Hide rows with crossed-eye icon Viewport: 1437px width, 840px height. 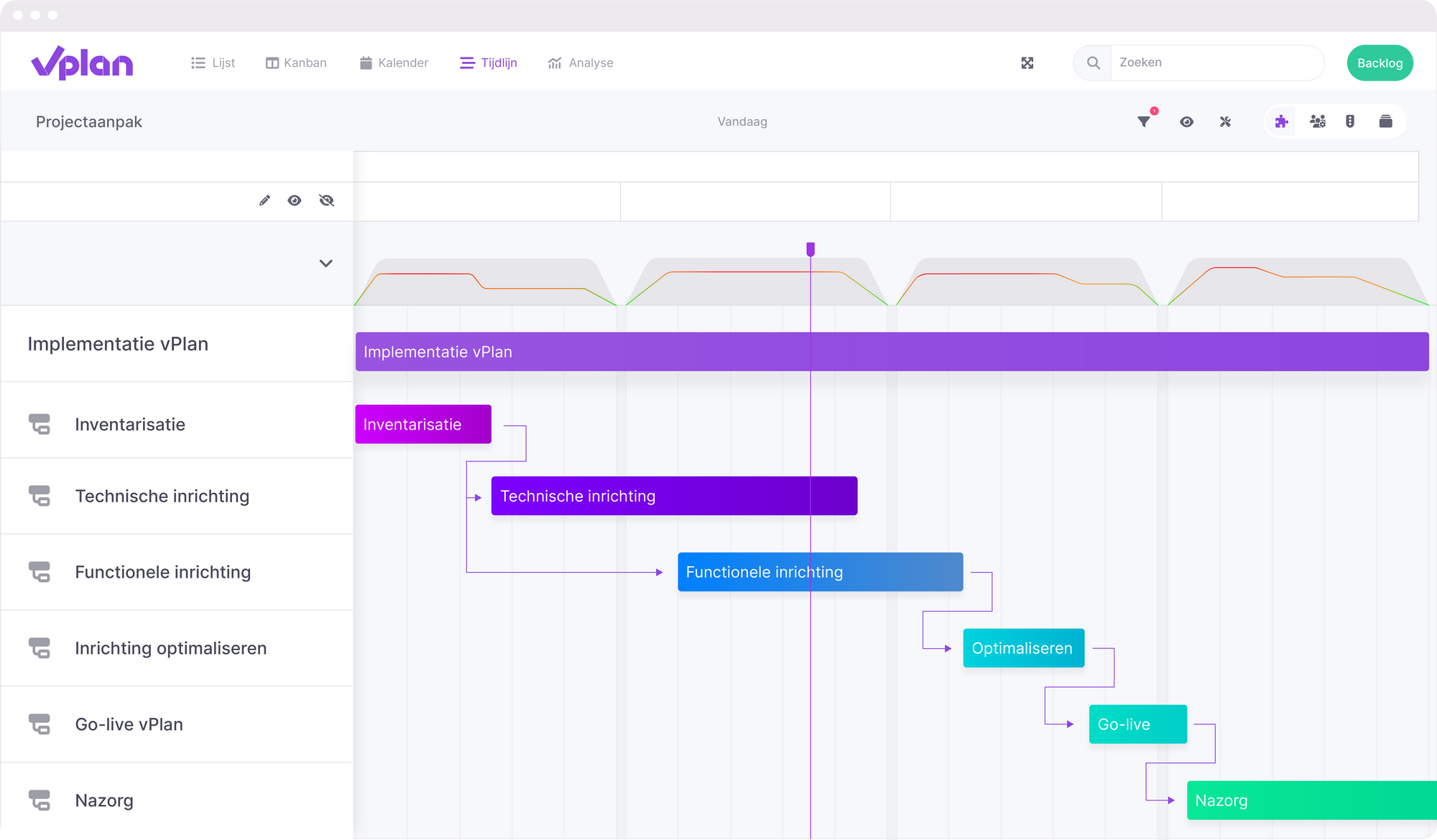(327, 200)
